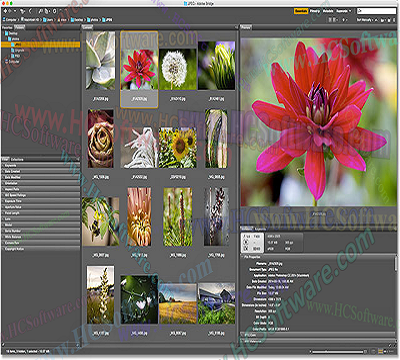Viewport: 400px width, 360px height.
Task: Switch to the Favorites tab
Action: pos(7,28)
